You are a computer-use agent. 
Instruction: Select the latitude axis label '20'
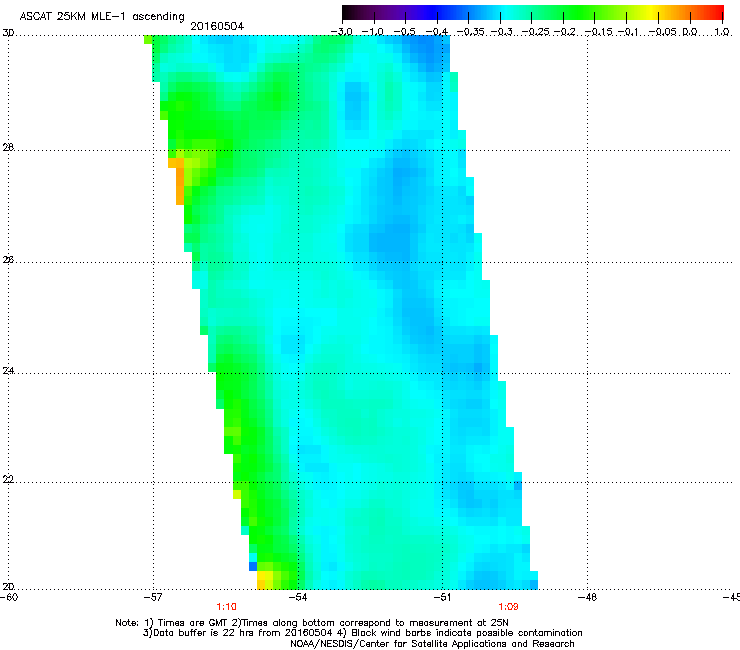click(8, 586)
